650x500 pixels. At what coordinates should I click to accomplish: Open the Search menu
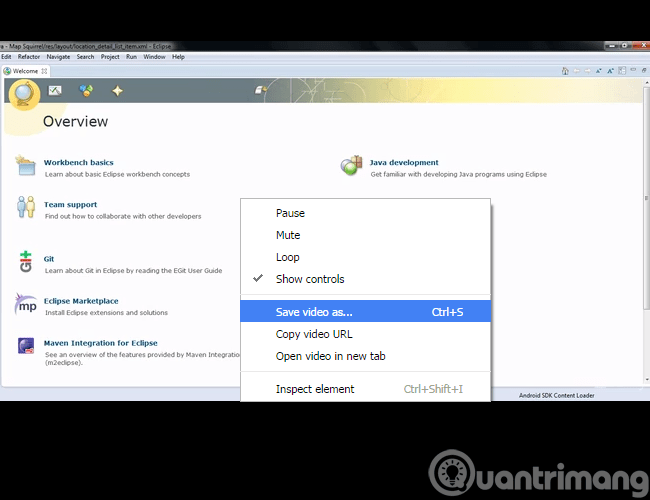tap(85, 57)
